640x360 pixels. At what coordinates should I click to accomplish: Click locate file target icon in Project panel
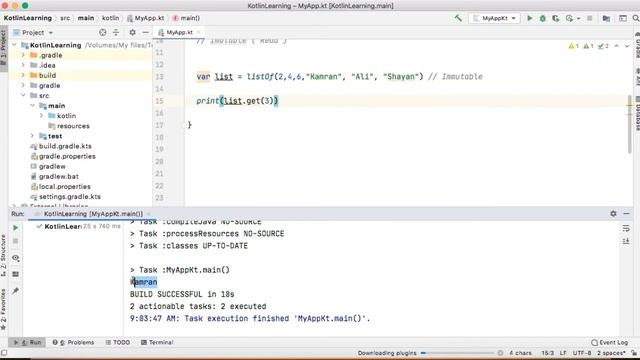[102, 32]
